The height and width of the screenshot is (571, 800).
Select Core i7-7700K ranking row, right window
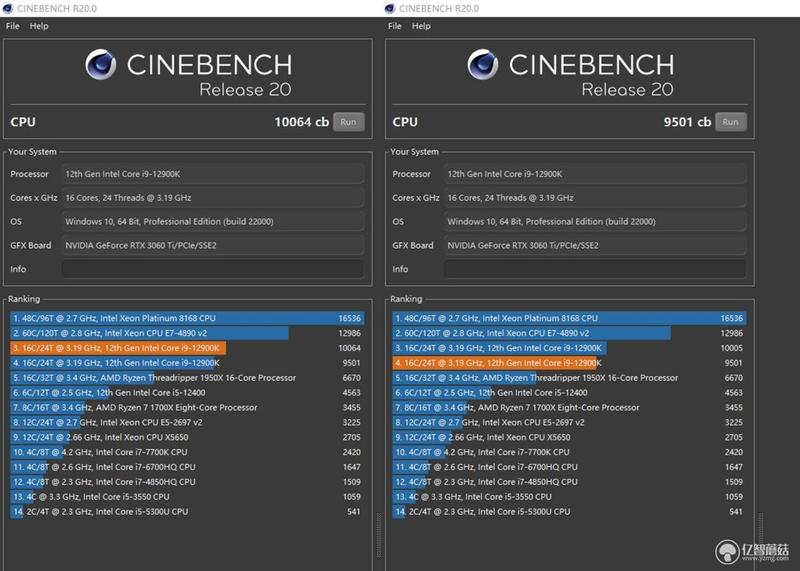point(569,452)
